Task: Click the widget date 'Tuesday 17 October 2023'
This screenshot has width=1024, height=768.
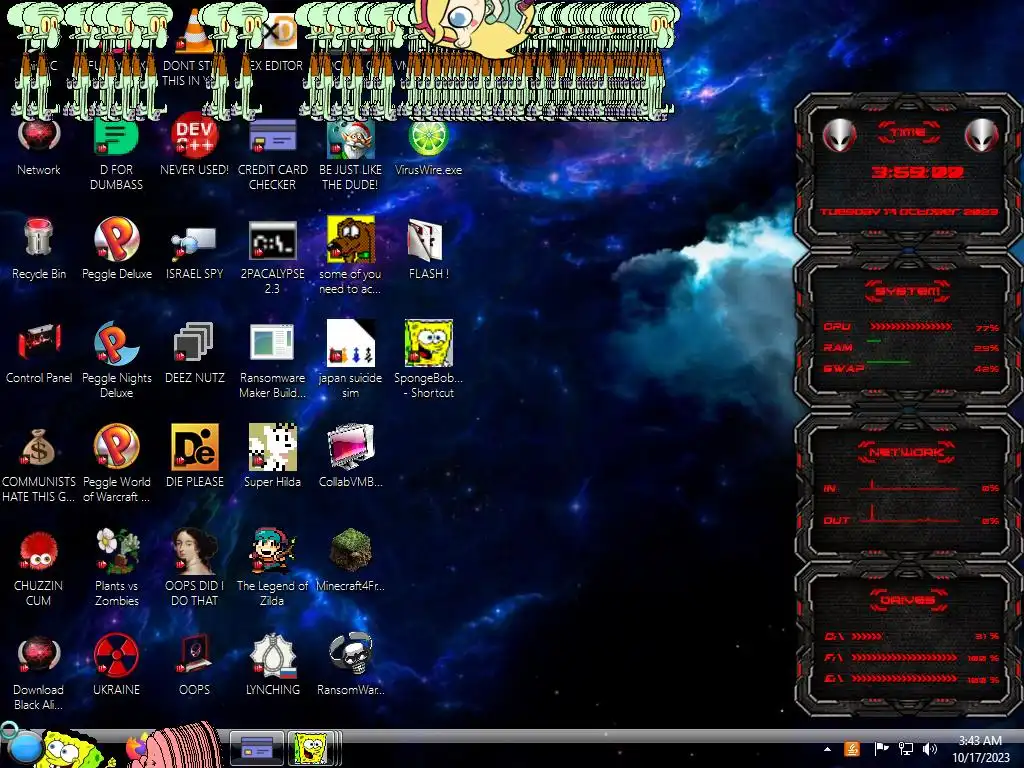Action: click(909, 212)
